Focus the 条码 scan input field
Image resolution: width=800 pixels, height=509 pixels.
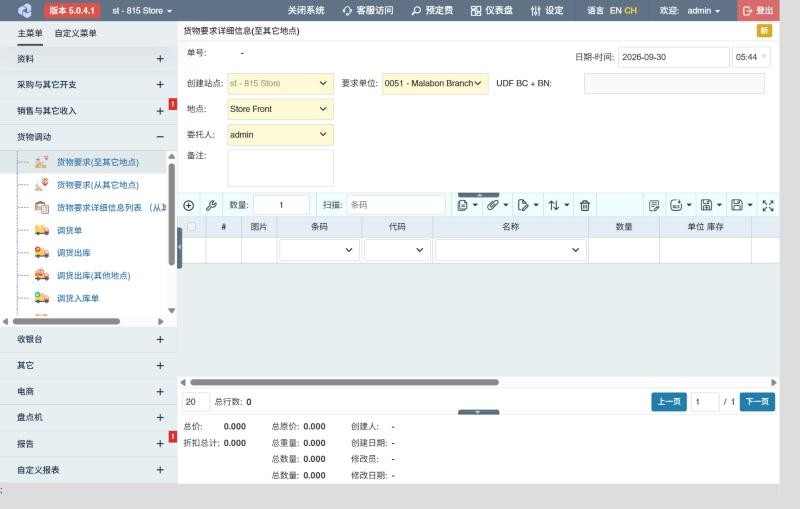click(x=396, y=205)
